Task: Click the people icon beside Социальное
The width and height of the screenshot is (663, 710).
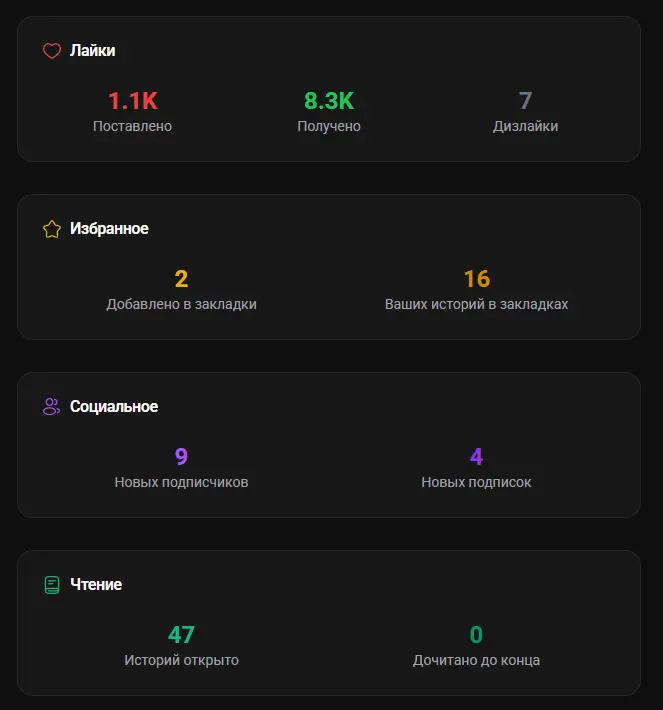Action: tap(52, 407)
